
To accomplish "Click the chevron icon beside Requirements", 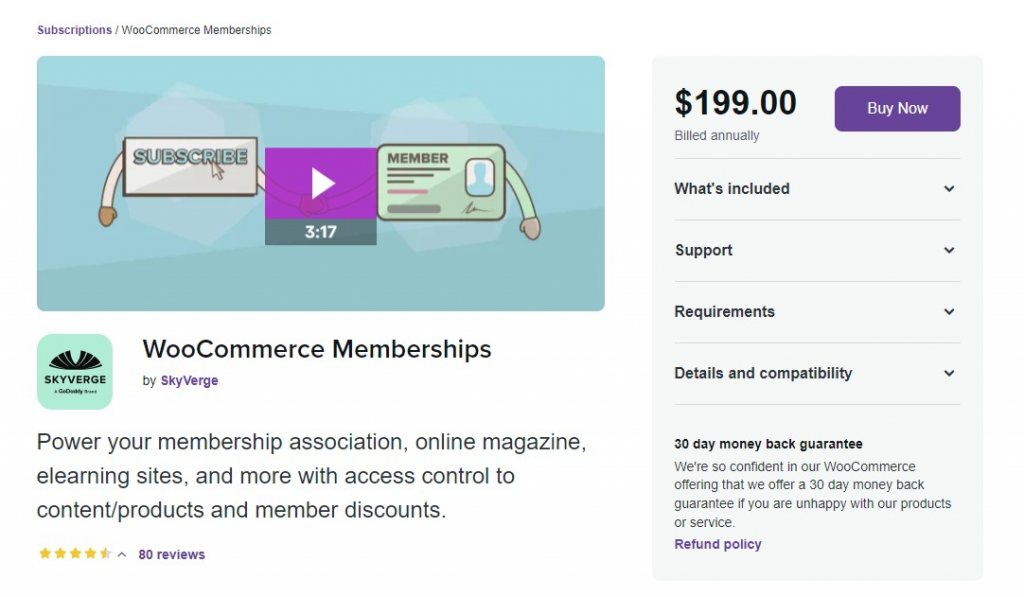I will click(949, 312).
